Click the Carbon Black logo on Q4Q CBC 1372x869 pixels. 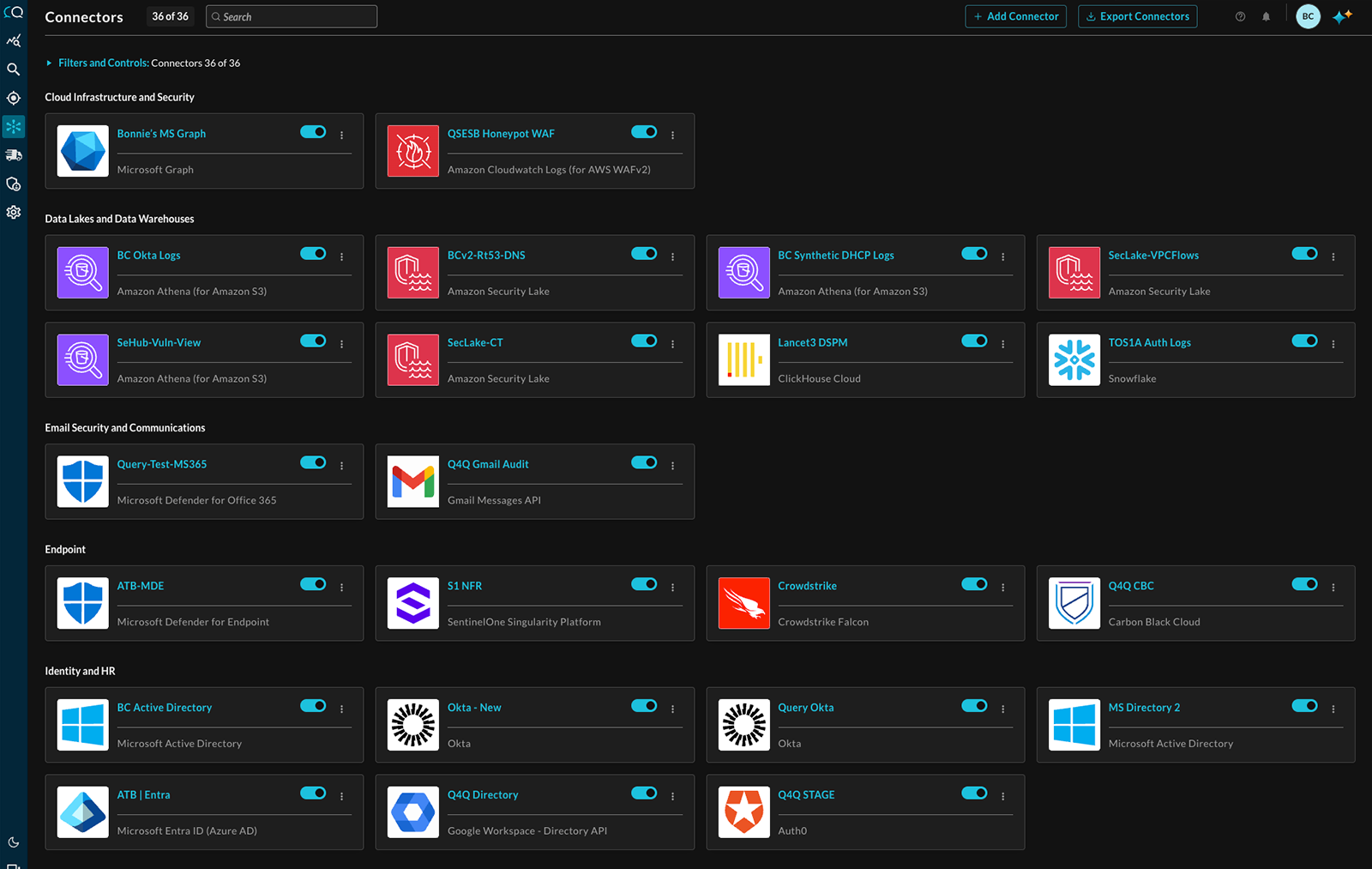[1074, 603]
